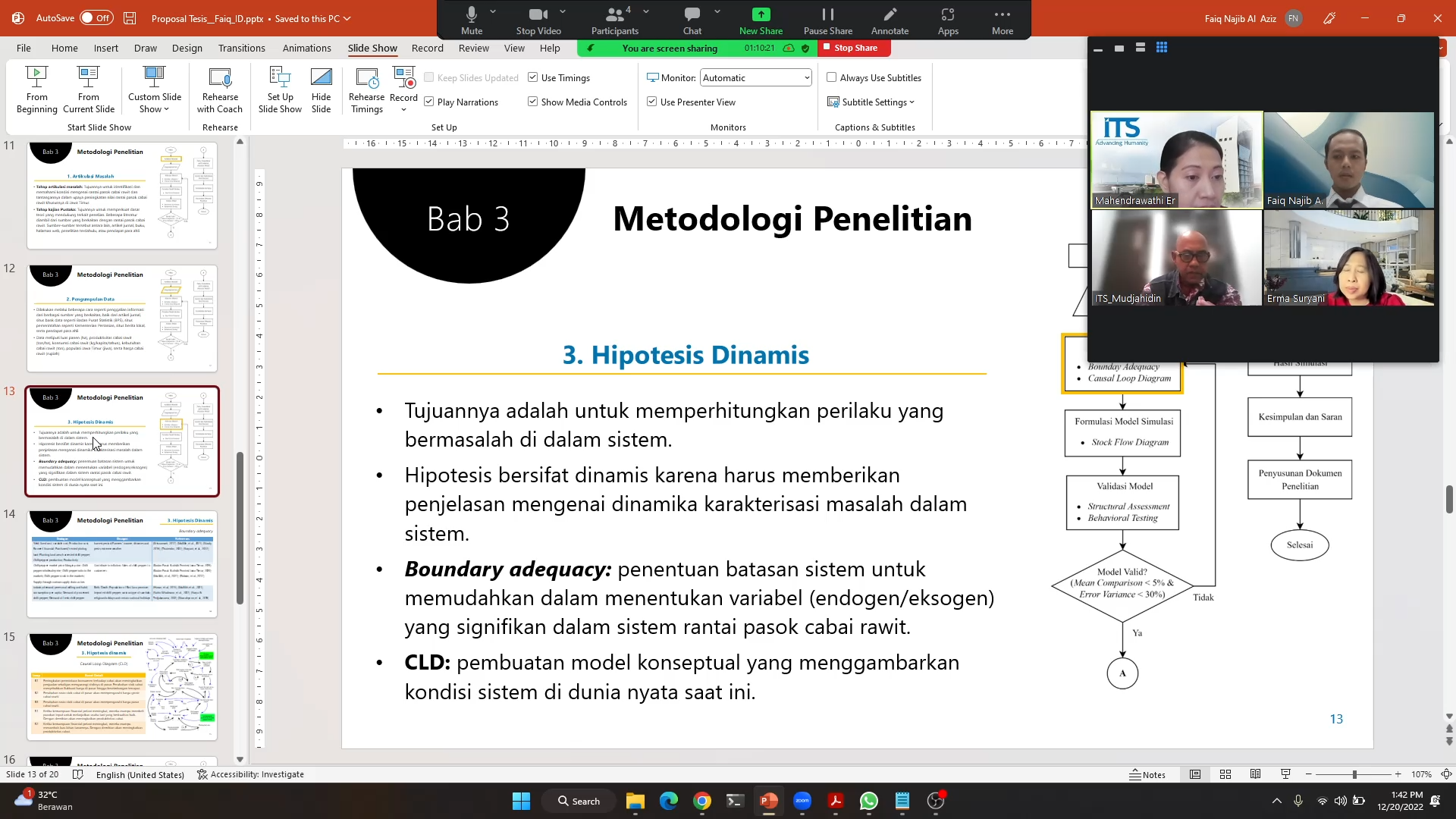This screenshot has height=819, width=1456.
Task: Click the Stop Share button
Action: [852, 47]
